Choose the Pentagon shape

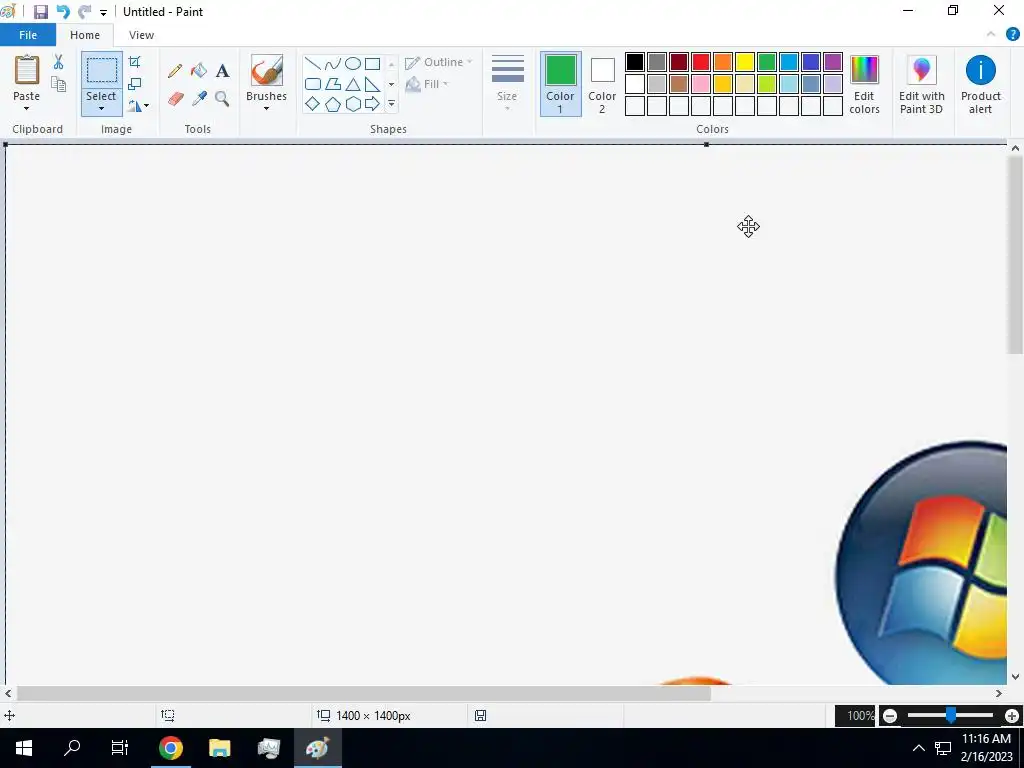tap(333, 104)
